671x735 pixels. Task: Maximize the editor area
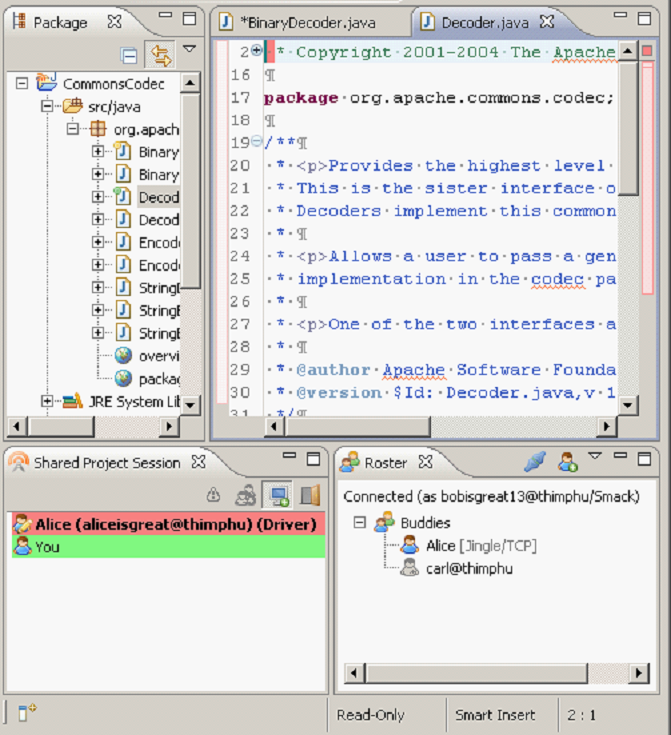pyautogui.click(x=644, y=19)
